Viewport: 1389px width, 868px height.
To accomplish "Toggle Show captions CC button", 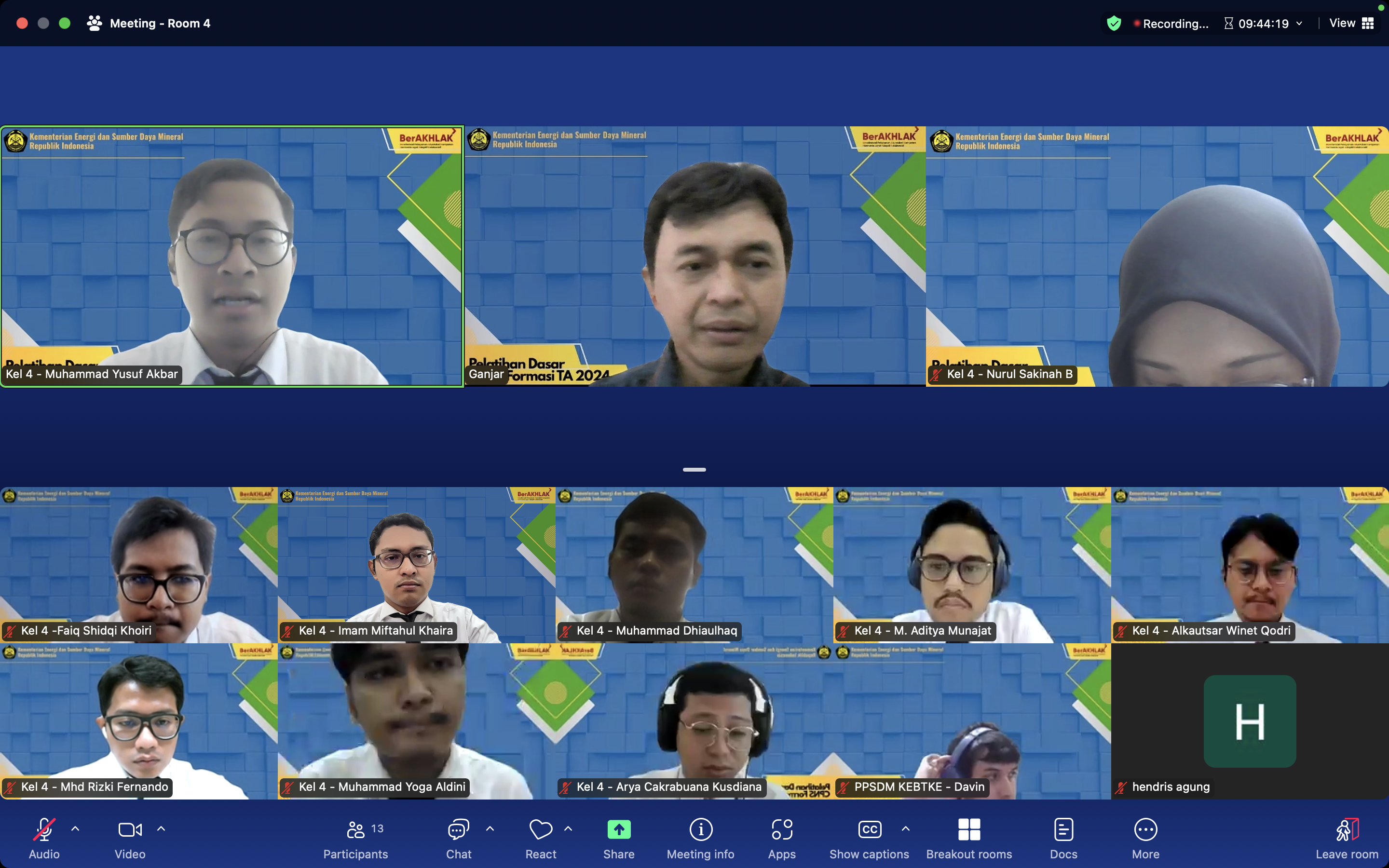I will click(x=869, y=830).
